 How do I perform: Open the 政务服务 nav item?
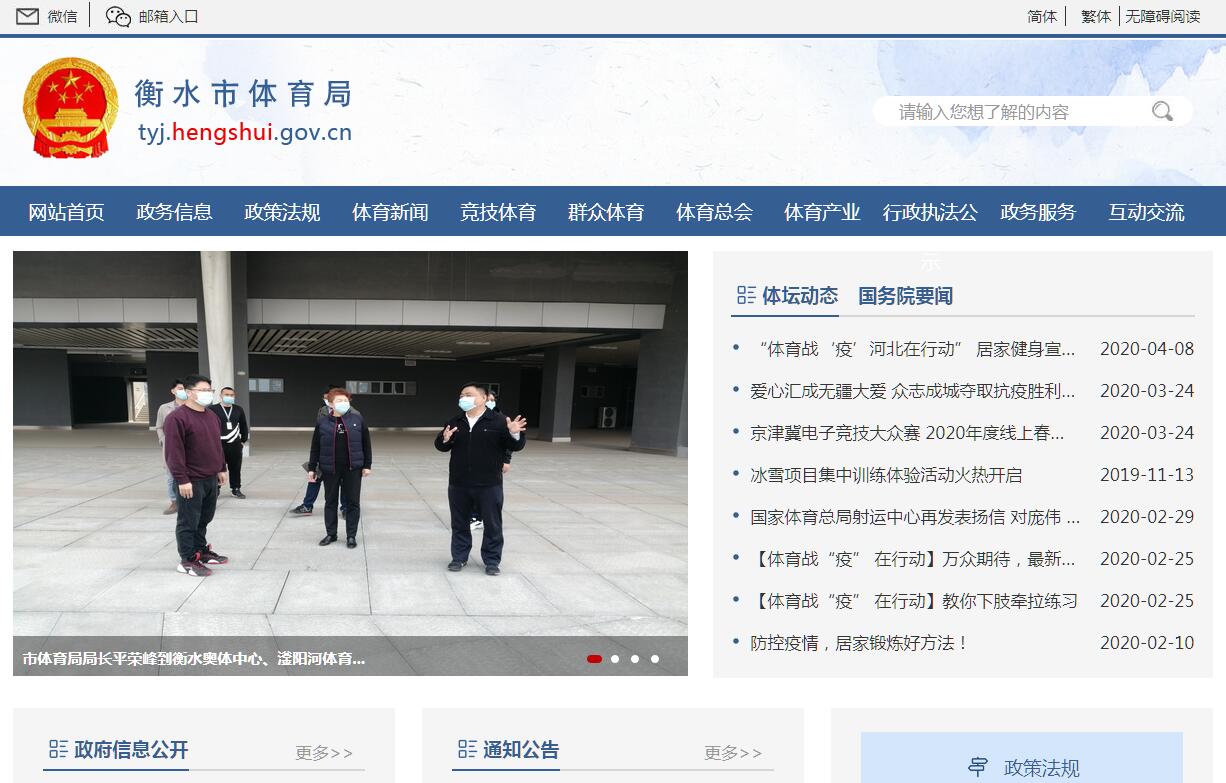coord(1038,212)
